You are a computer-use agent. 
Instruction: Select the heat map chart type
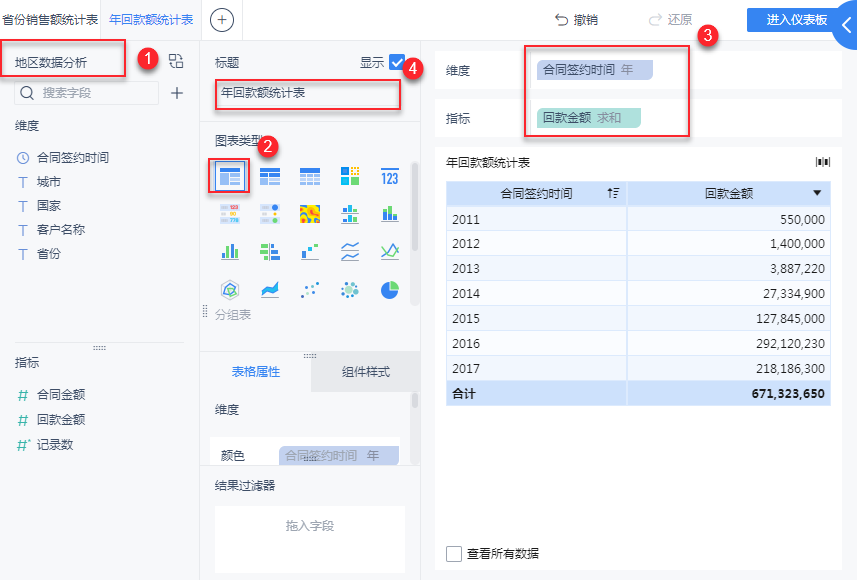point(310,214)
